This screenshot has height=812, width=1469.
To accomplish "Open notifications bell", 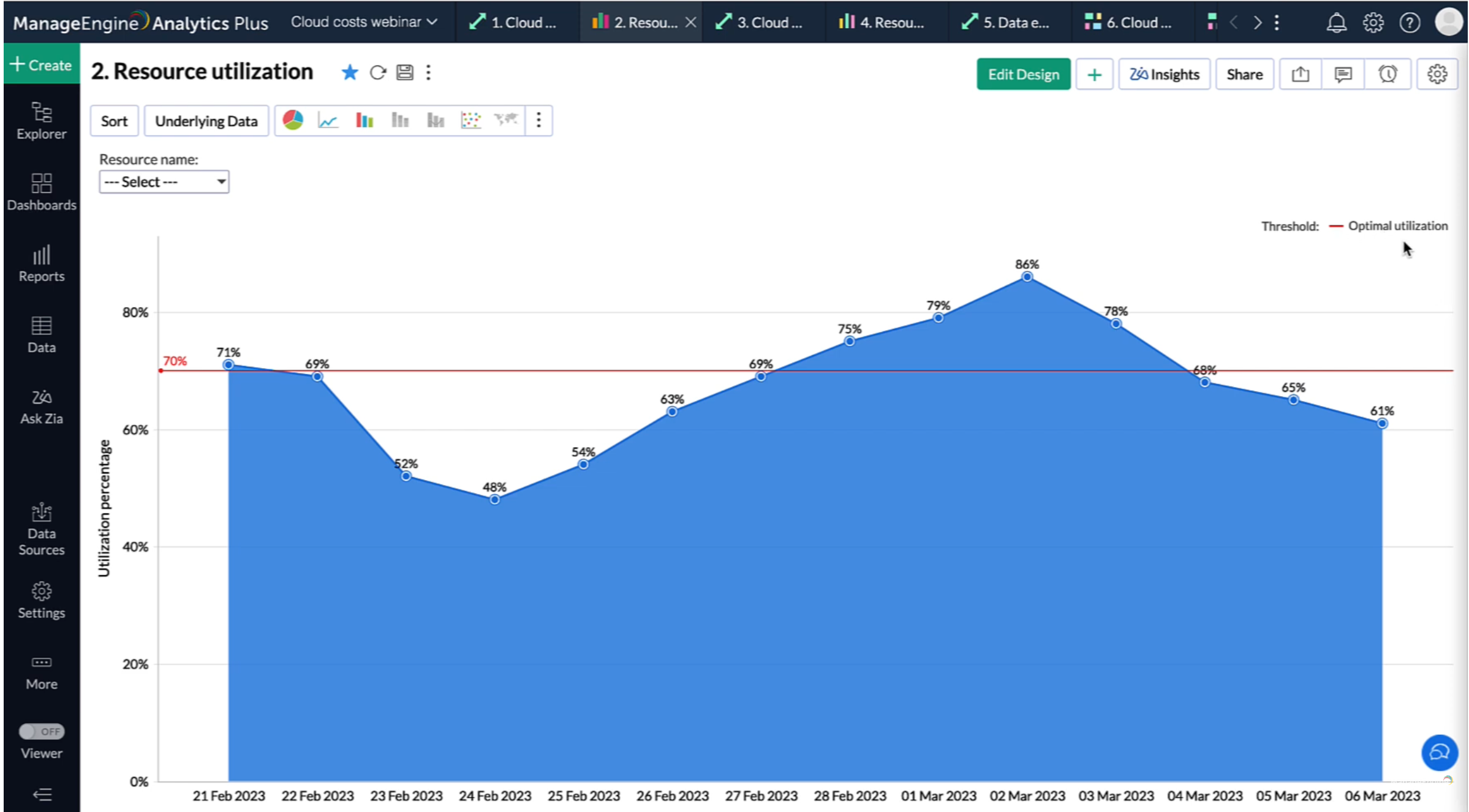I will pos(1336,23).
